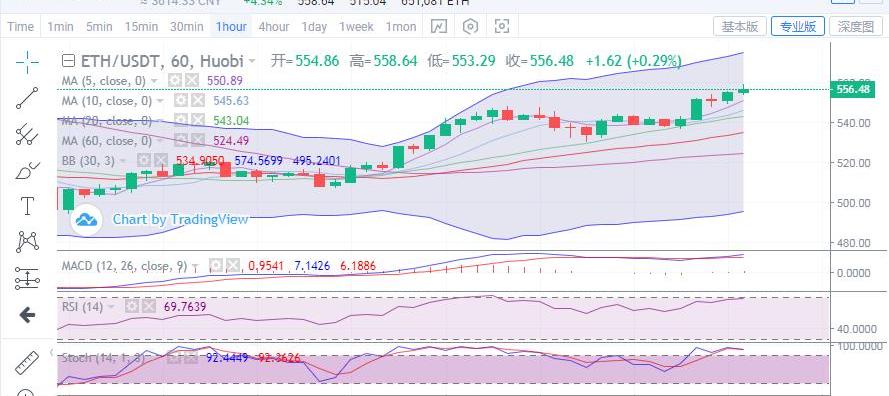Image resolution: width=889 pixels, height=396 pixels.
Task: Switch to the 4hour timeframe tab
Action: [274, 27]
